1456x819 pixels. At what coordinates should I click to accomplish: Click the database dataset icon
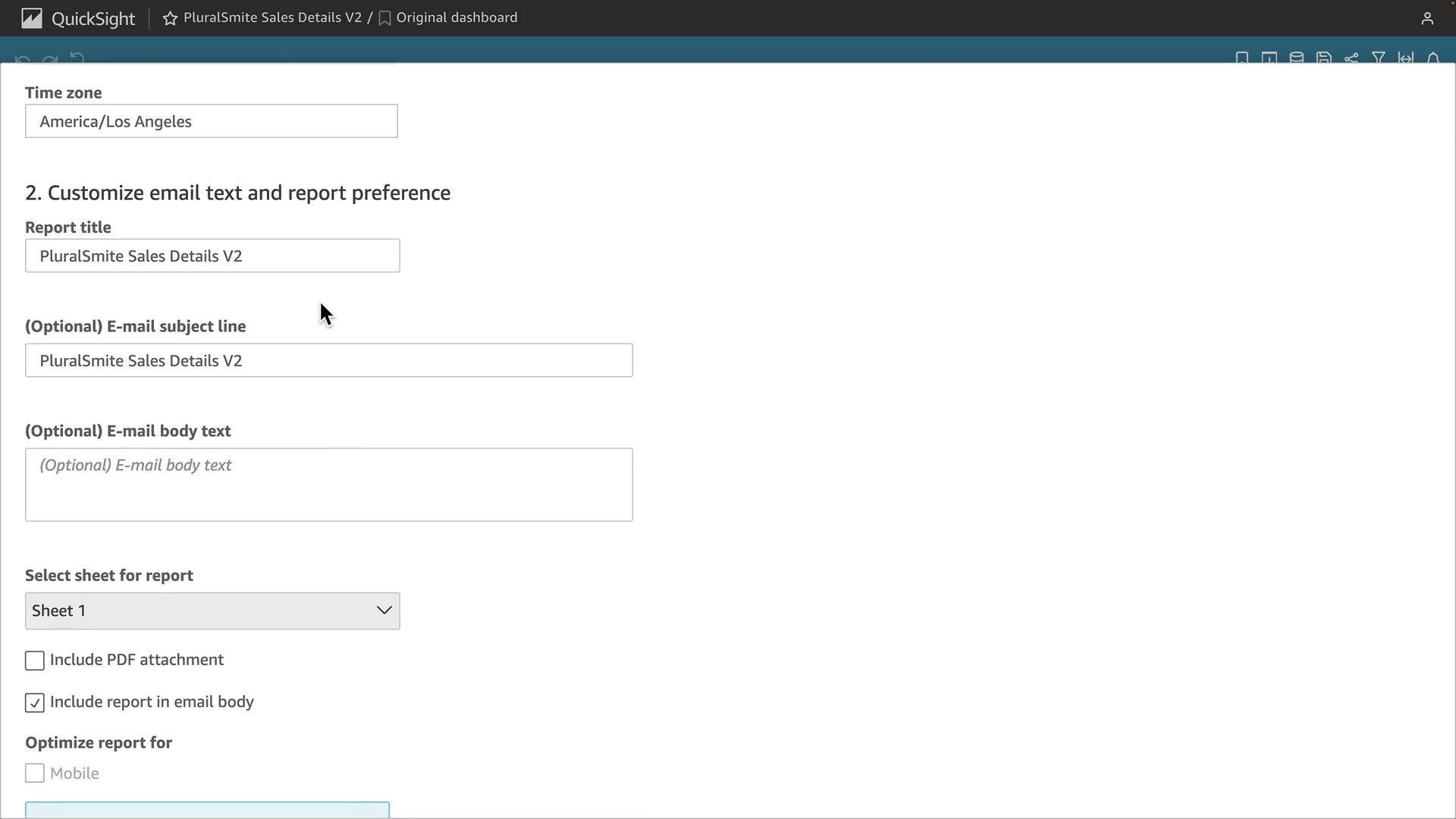(1297, 58)
